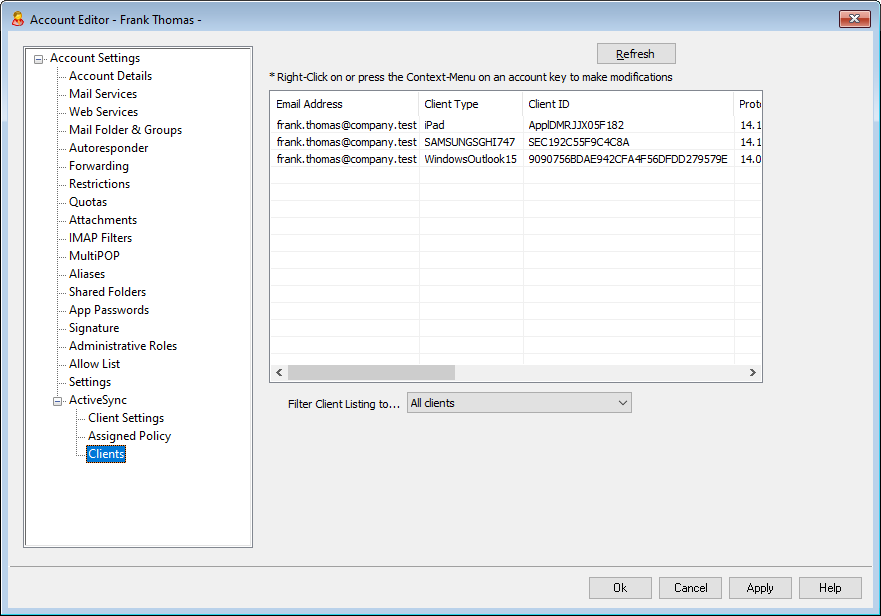Collapse the Account Settings tree node
This screenshot has height=616, width=881.
39,58
